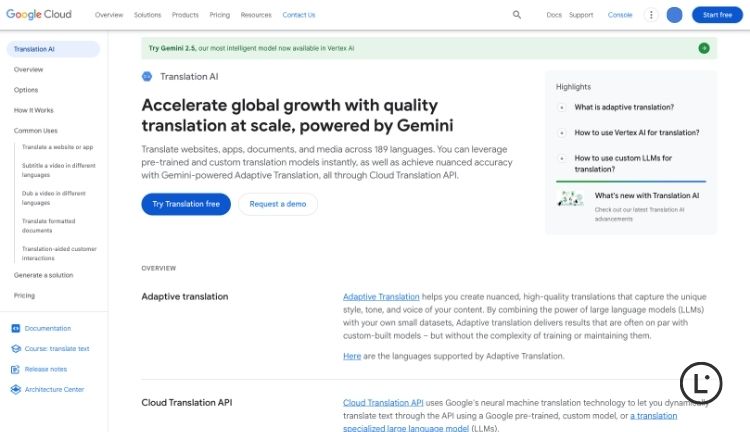Click the search magnifier icon
This screenshot has height=432, width=750.
(517, 15)
